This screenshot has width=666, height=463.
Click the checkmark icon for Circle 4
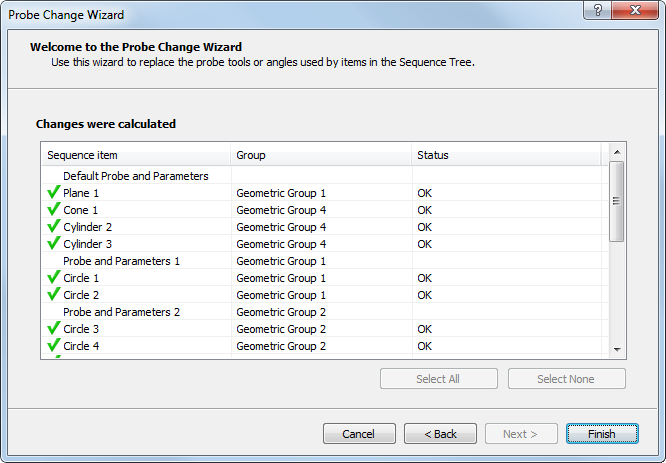(x=53, y=346)
